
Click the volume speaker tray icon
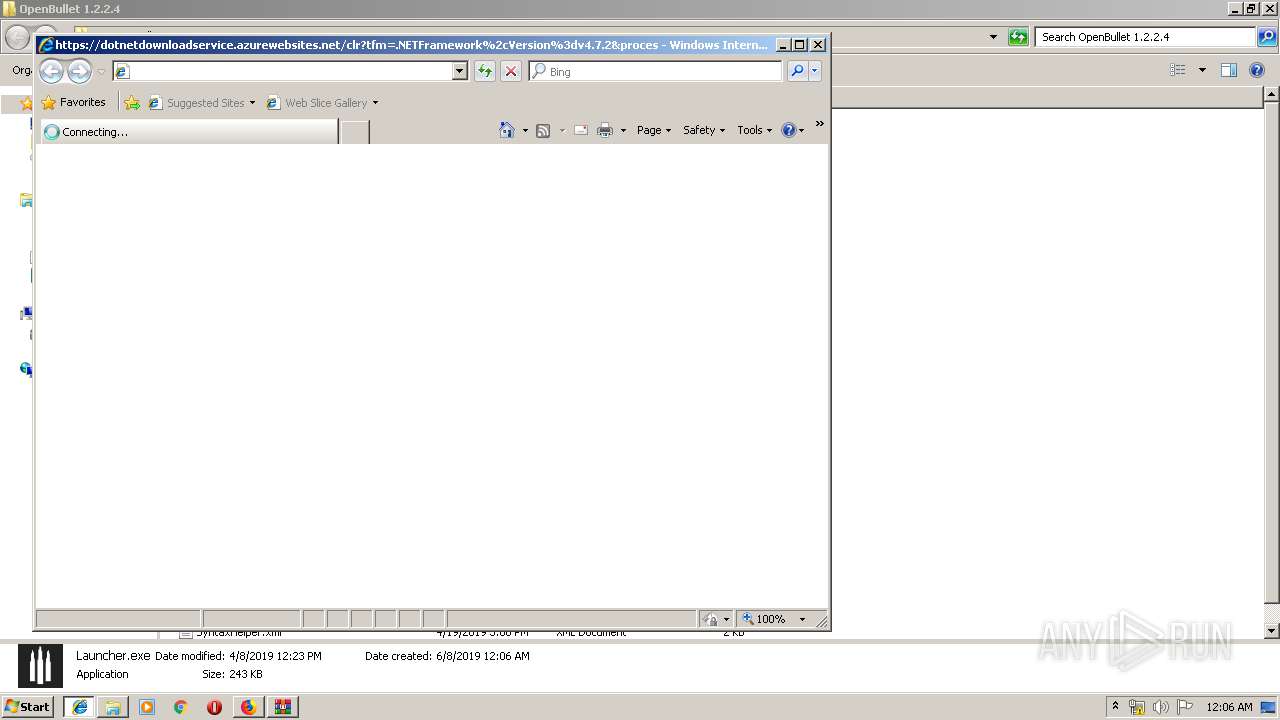(x=1161, y=707)
